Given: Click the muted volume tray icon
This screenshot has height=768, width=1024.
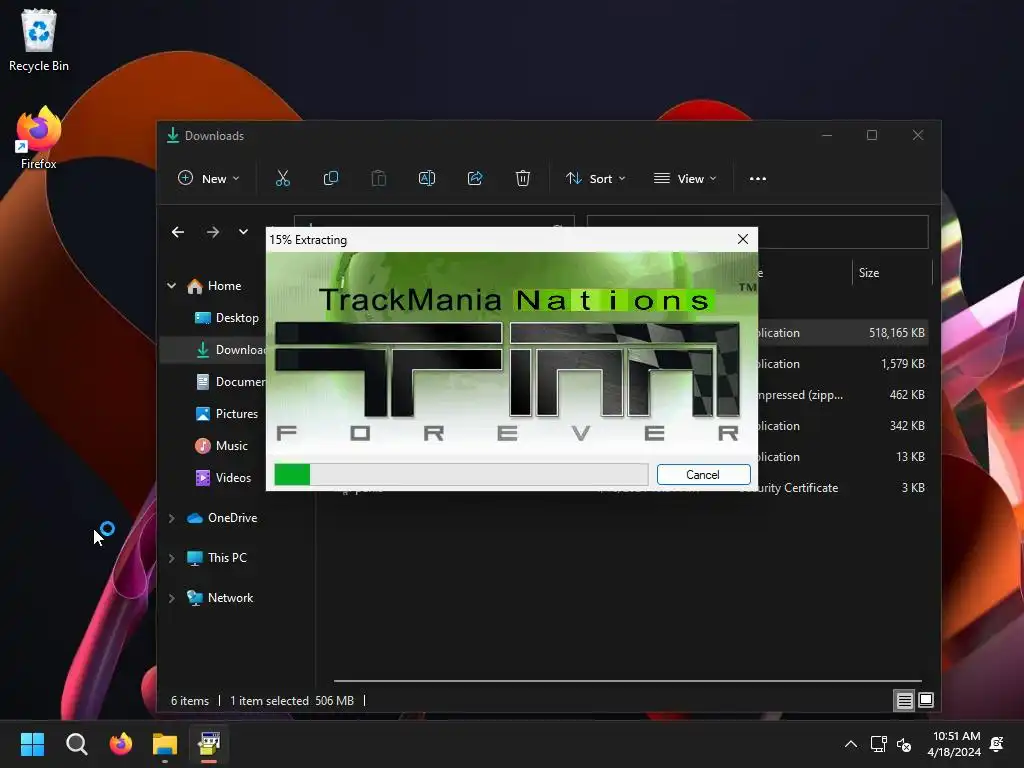Looking at the screenshot, I should 904,744.
